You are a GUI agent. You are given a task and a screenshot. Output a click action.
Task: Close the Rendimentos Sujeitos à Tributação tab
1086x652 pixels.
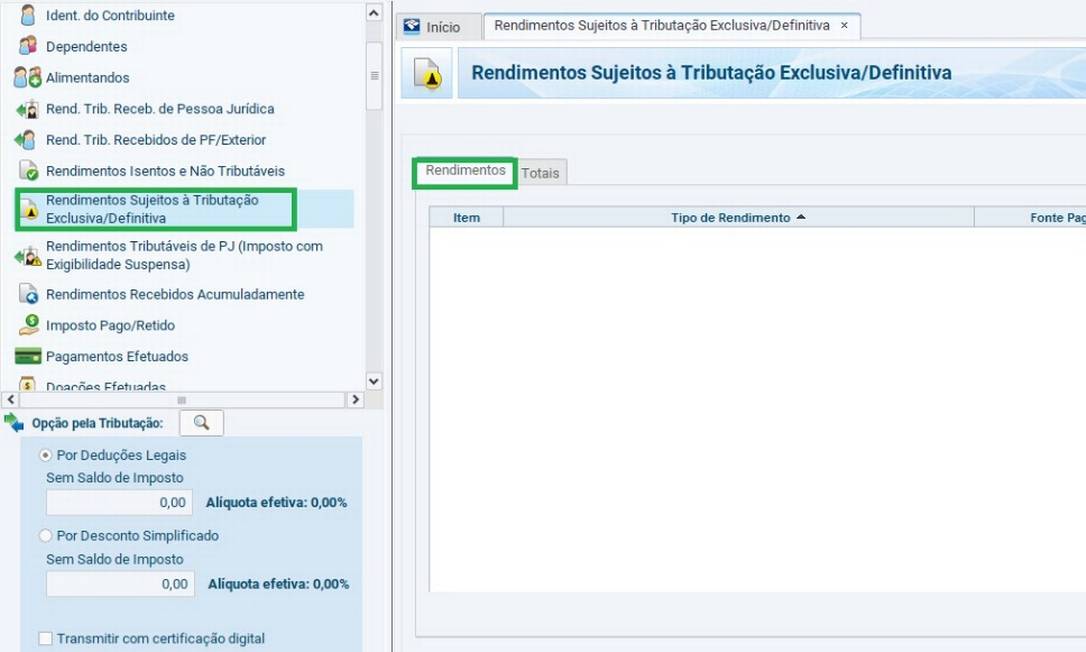coord(844,26)
